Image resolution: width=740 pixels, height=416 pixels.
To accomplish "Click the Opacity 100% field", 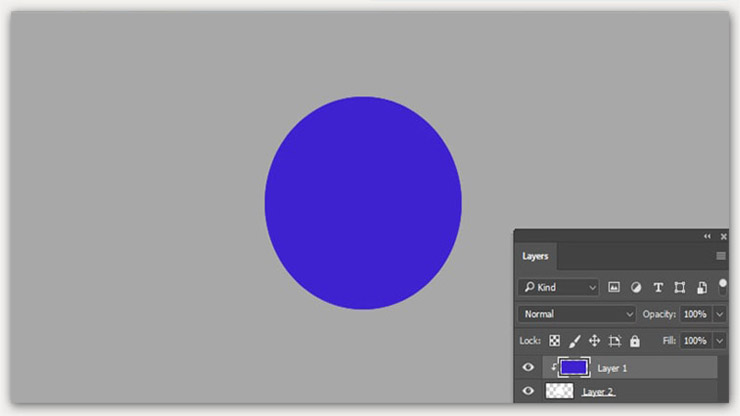I will (x=695, y=314).
